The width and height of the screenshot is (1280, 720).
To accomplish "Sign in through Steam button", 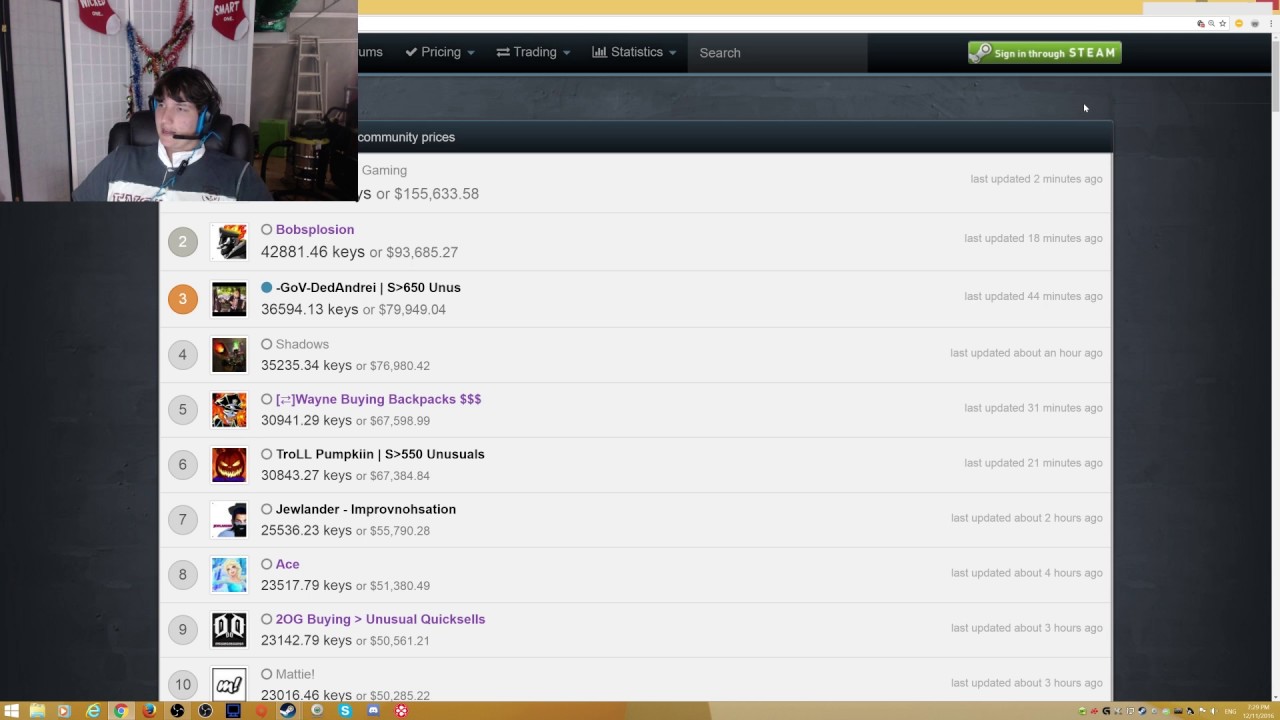I will click(x=1045, y=52).
